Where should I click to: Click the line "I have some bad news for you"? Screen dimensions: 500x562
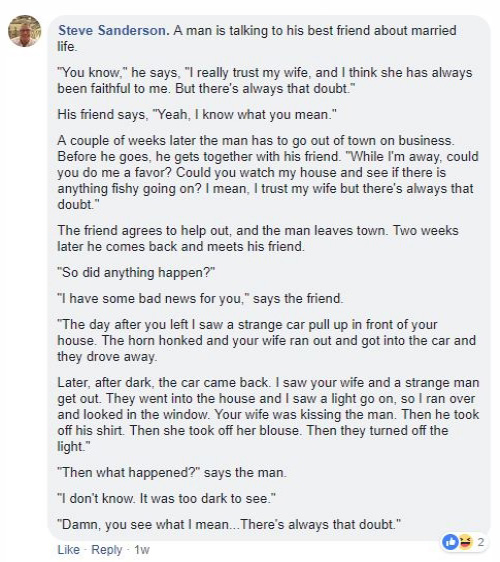point(200,298)
